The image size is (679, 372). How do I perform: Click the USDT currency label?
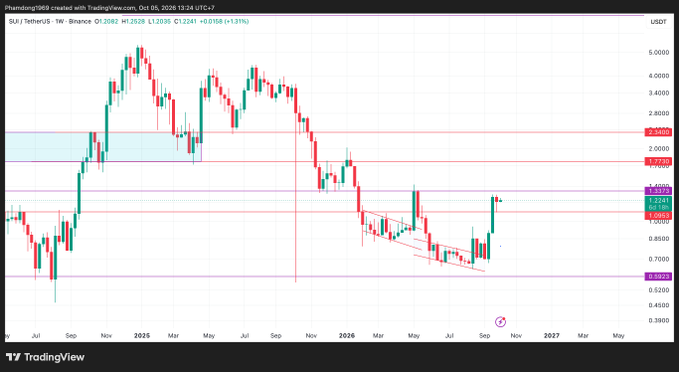[658, 22]
